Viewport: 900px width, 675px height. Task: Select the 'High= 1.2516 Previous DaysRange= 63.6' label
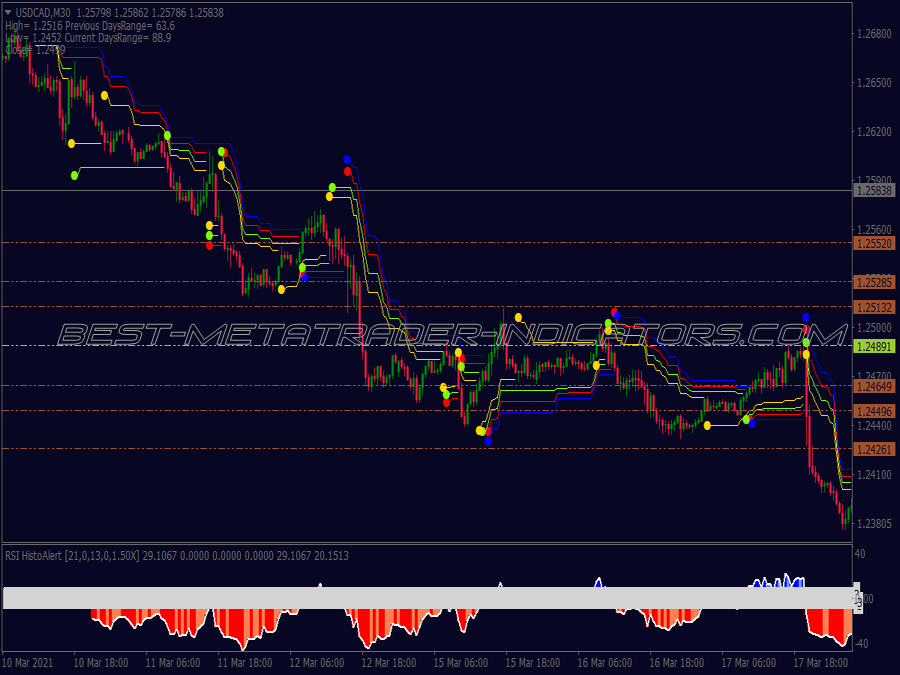point(90,26)
